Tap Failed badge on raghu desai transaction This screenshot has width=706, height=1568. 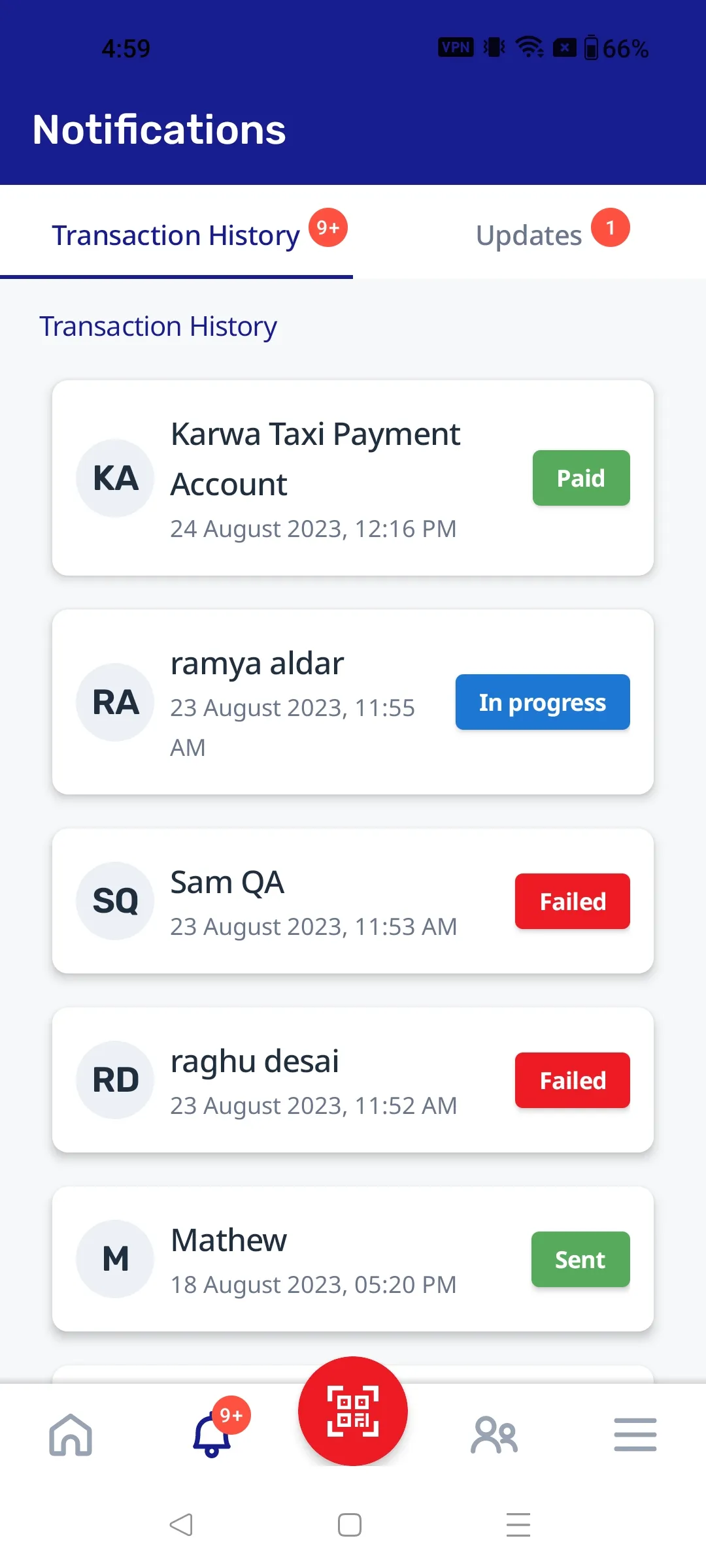pyautogui.click(x=573, y=1081)
